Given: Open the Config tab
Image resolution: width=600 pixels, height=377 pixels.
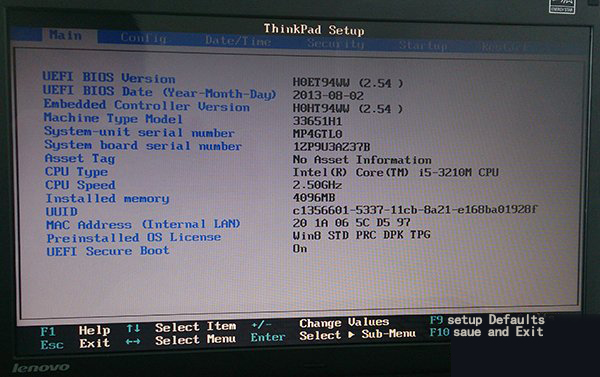Looking at the screenshot, I should [143, 38].
